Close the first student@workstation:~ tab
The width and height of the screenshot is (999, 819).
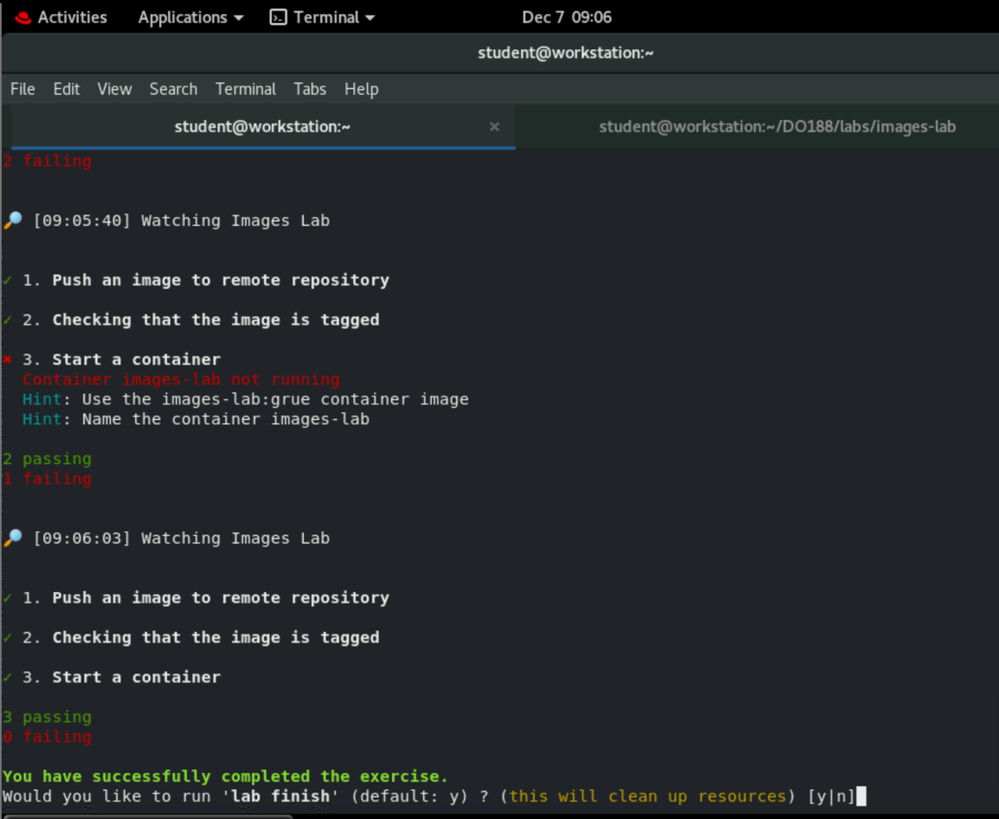pyautogui.click(x=494, y=127)
